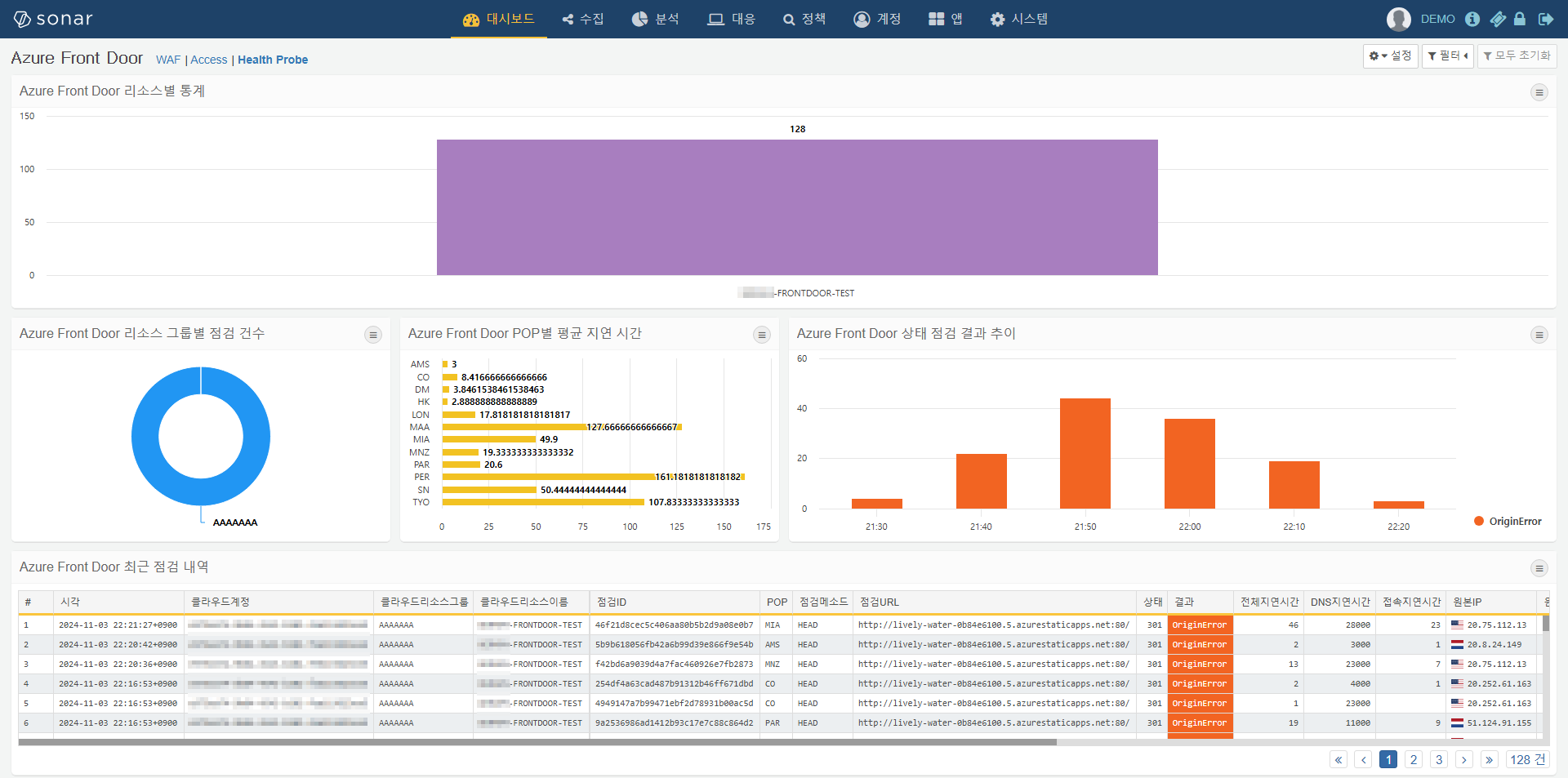Sort table by 시각 column
The height and width of the screenshot is (778, 1568).
118,602
